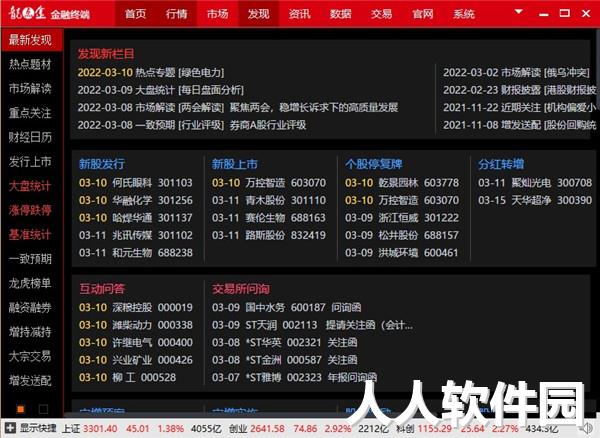Click the plus icon beside 显示快捷
600x438 pixels.
pyautogui.click(x=10, y=428)
